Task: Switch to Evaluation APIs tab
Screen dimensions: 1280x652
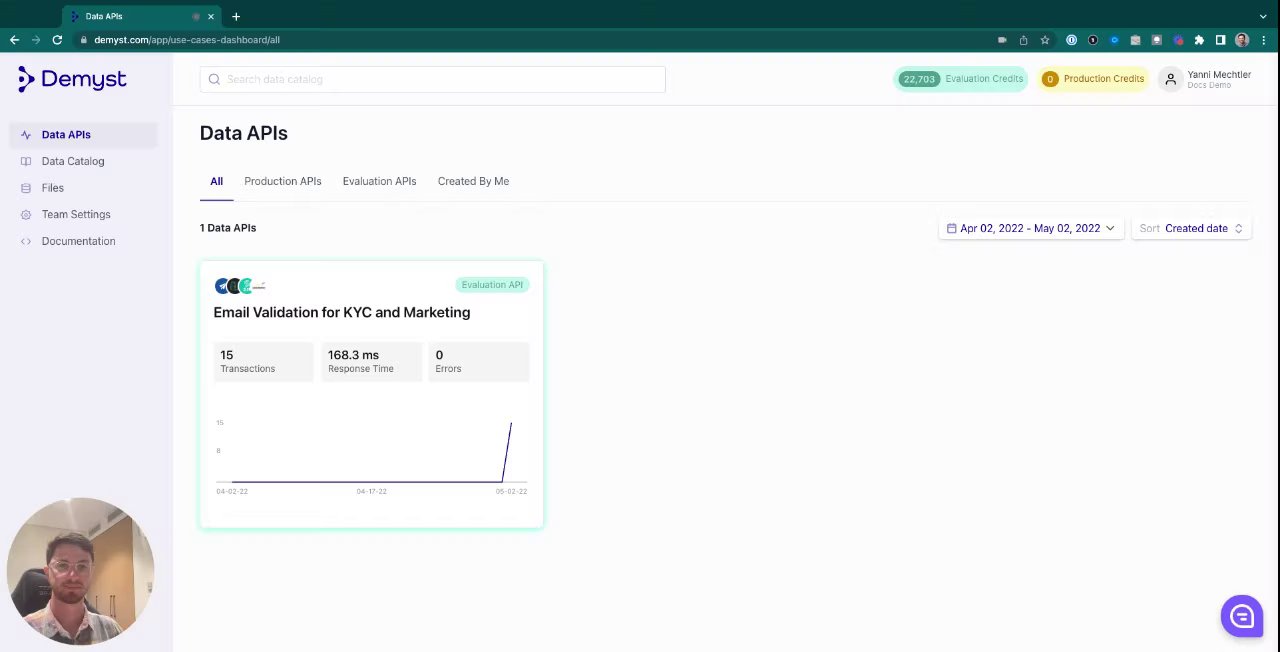Action: tap(379, 181)
